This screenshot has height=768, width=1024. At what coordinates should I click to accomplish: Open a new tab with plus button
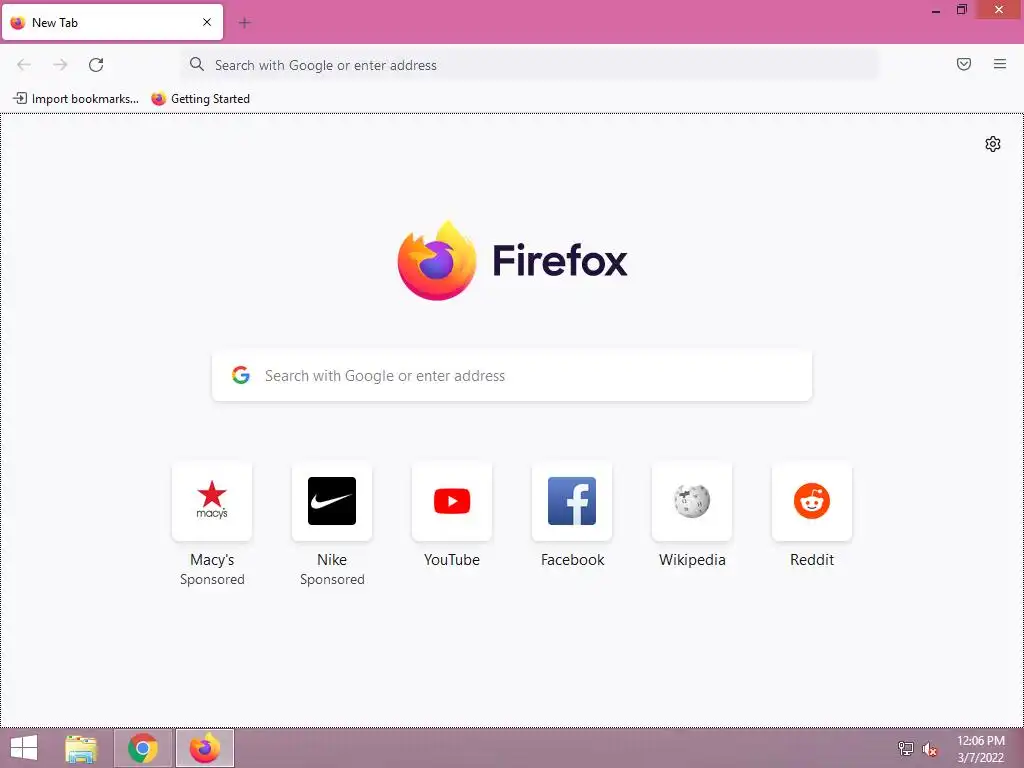(x=244, y=23)
